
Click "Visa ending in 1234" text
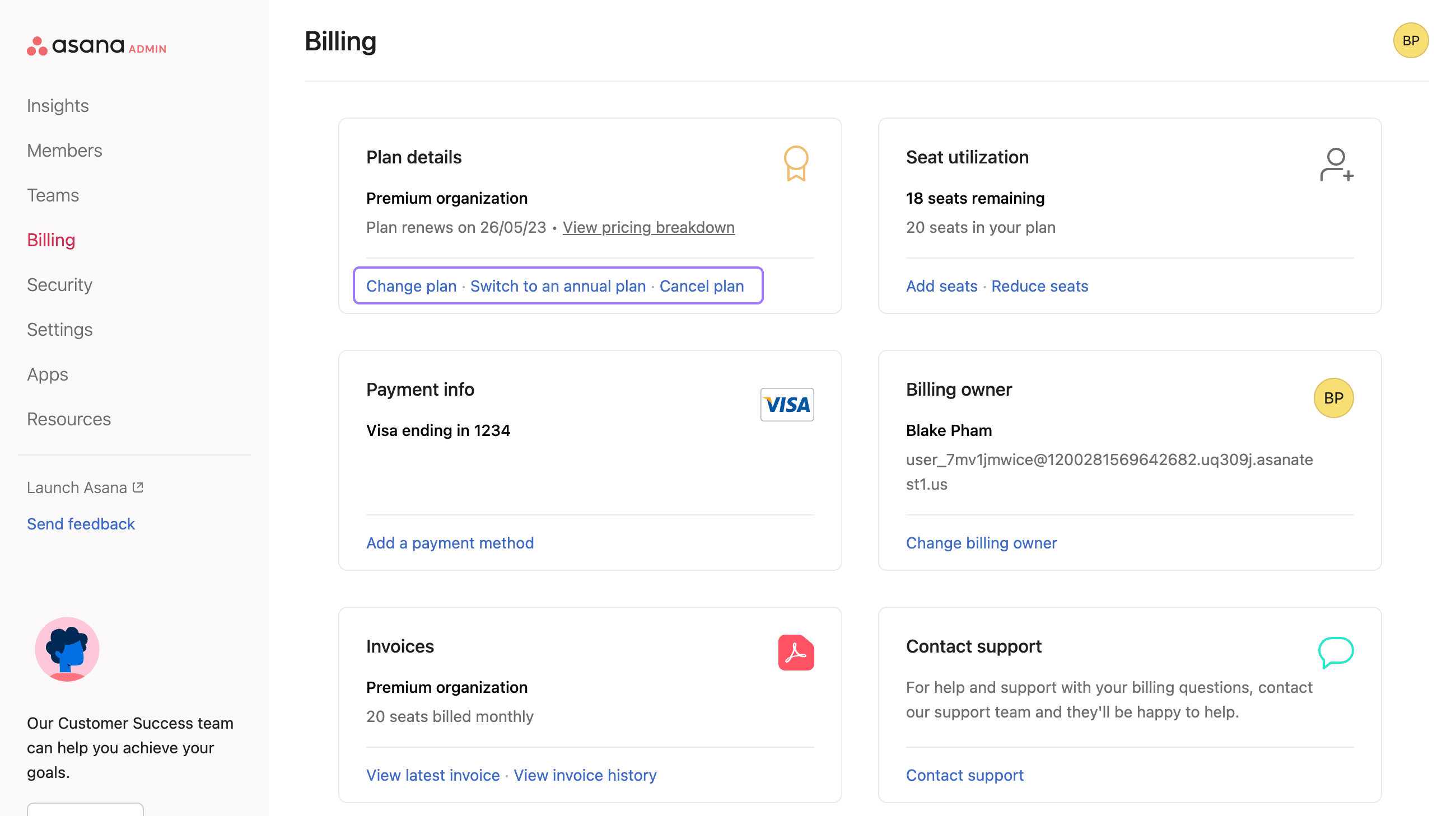[x=438, y=430]
